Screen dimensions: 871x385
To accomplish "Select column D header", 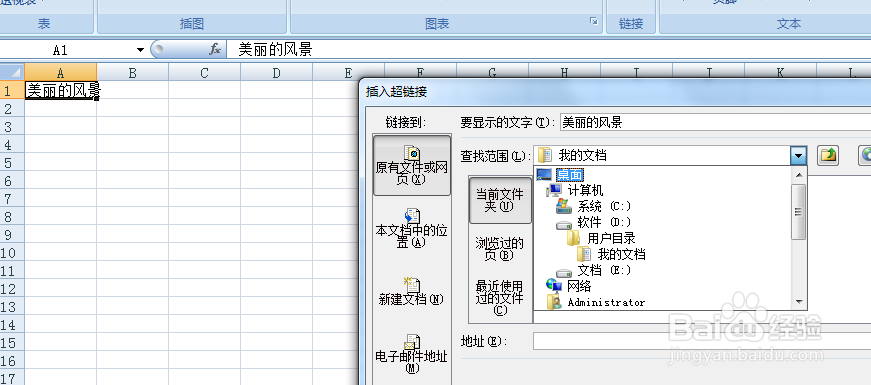I will pos(277,72).
